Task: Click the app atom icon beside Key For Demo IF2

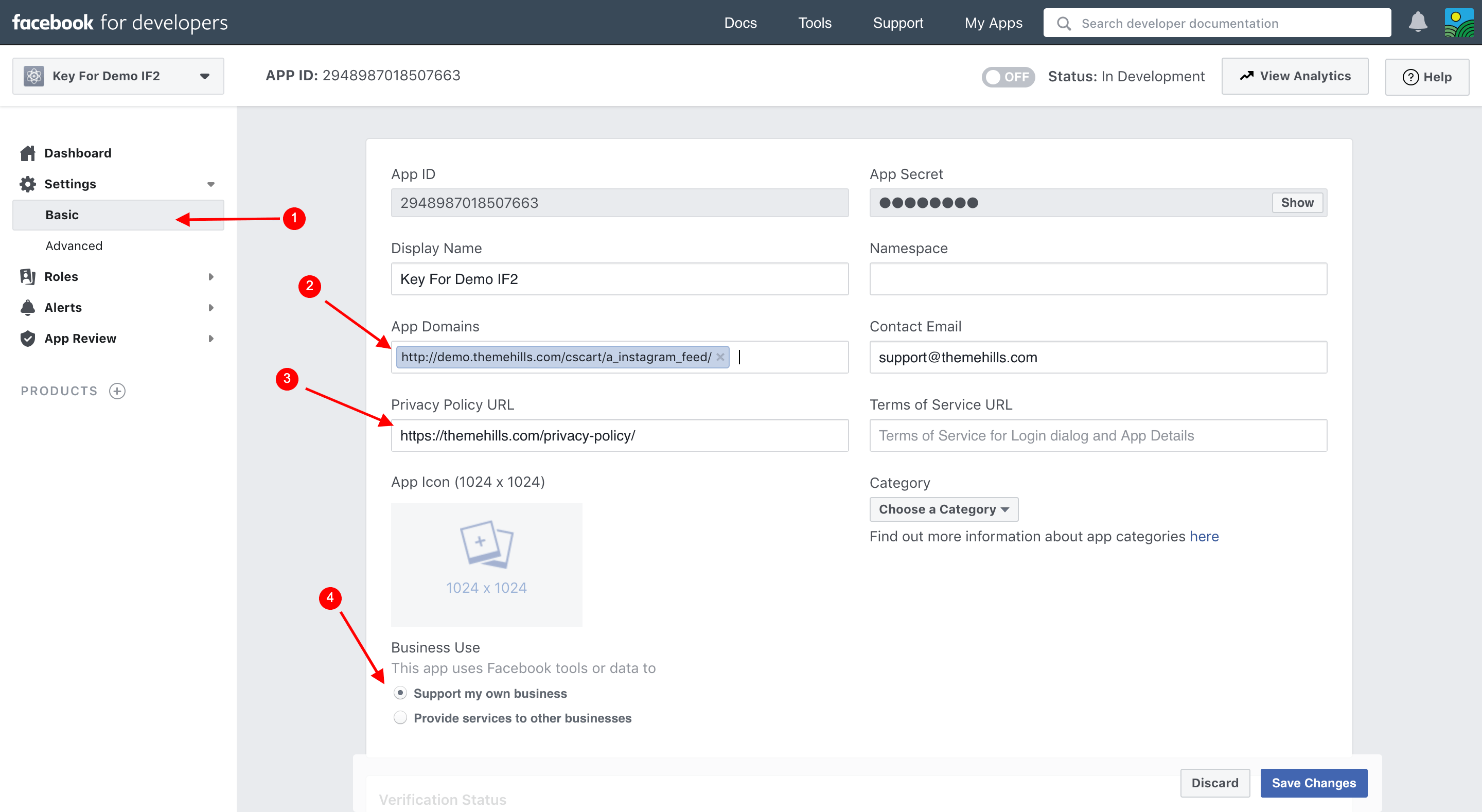Action: 34,76
